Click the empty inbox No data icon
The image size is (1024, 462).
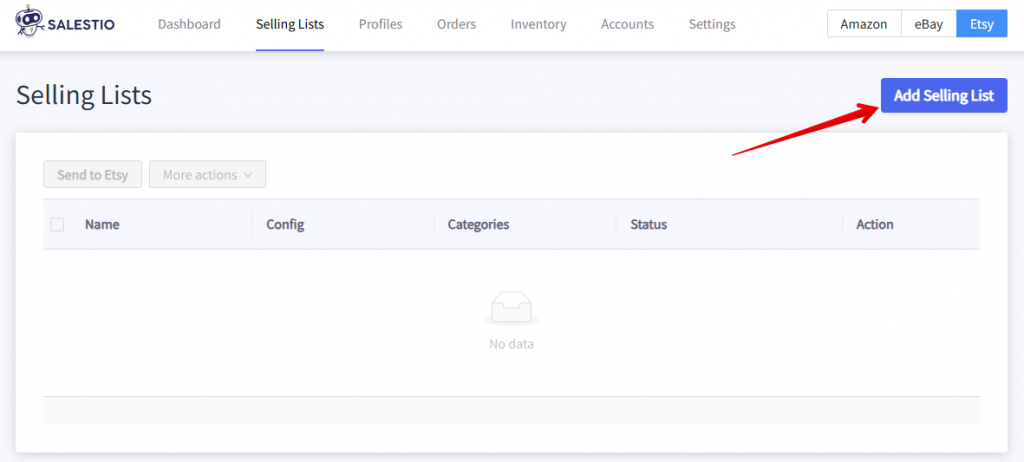pos(511,307)
